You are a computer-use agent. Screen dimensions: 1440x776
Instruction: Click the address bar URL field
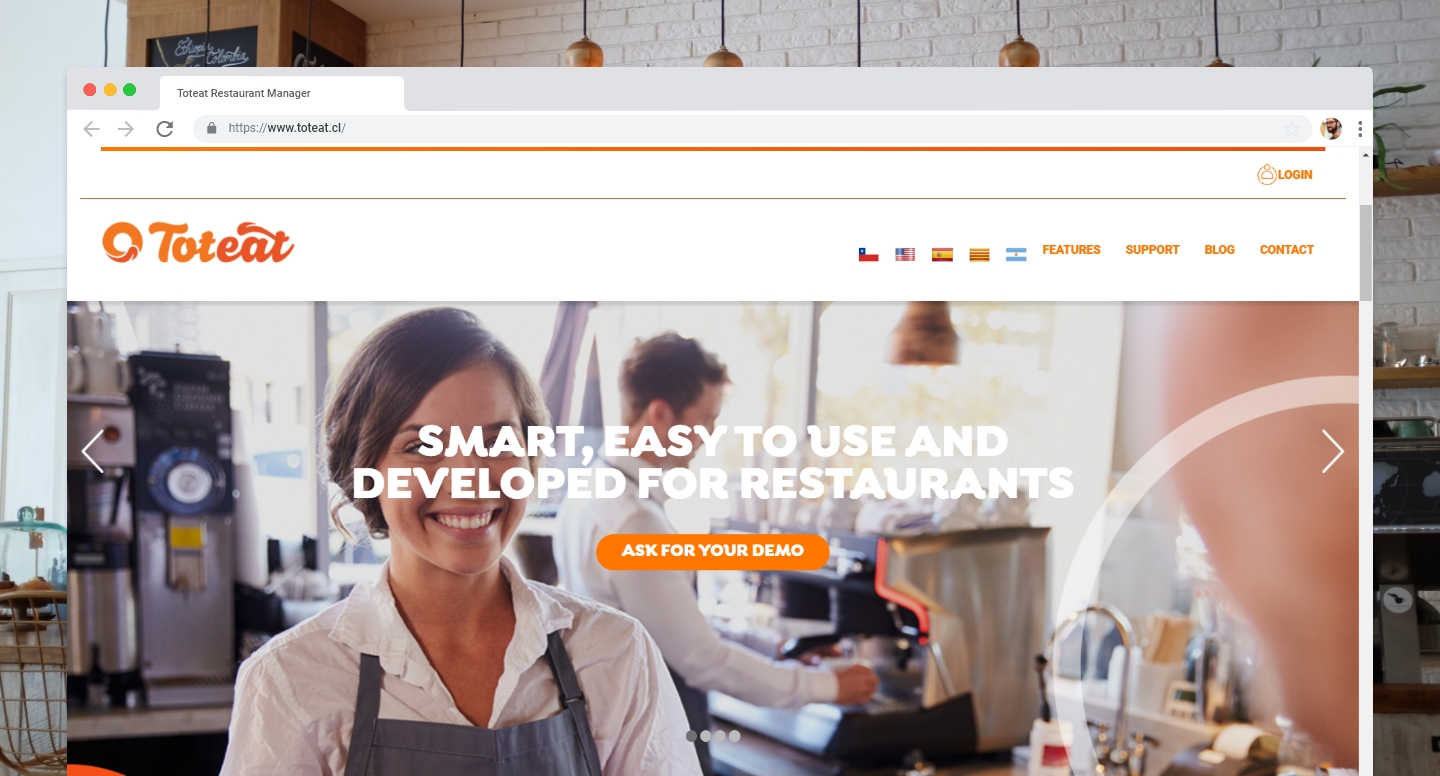coord(750,128)
